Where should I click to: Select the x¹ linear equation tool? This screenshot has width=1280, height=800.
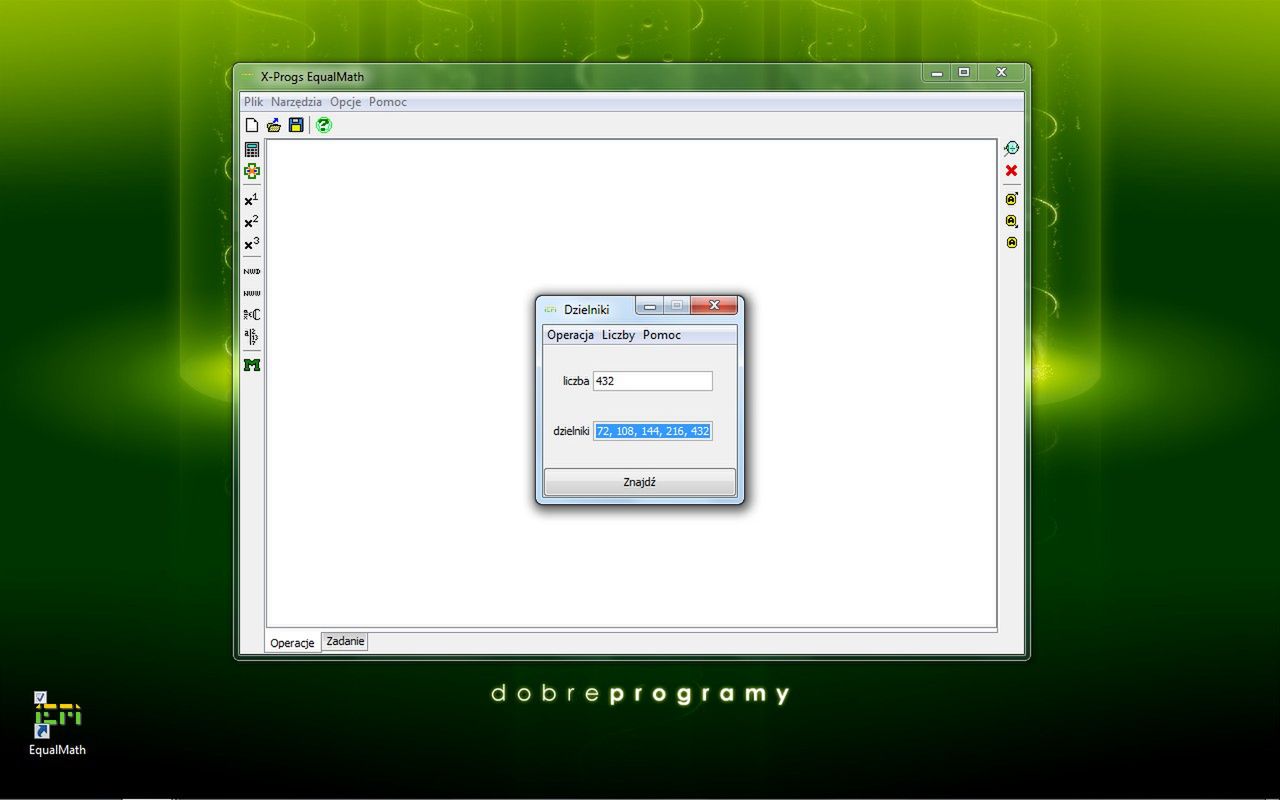tap(252, 200)
